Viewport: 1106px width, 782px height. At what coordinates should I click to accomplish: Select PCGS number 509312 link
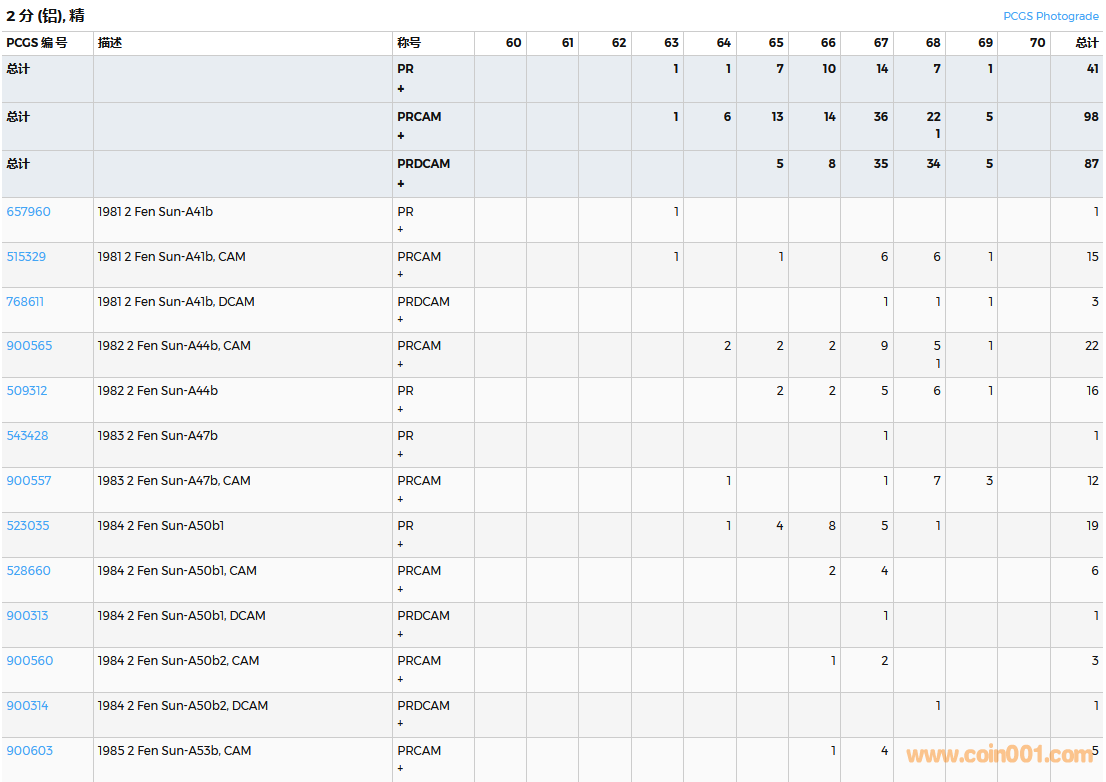(x=27, y=391)
